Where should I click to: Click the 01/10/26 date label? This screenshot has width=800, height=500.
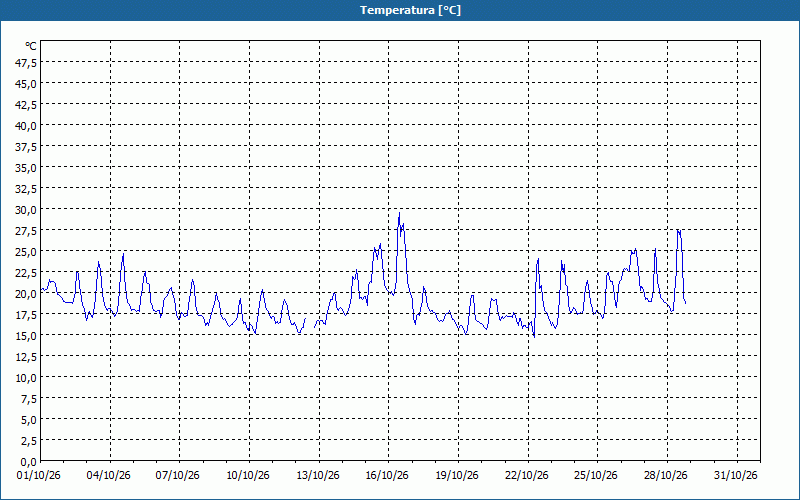(x=39, y=476)
